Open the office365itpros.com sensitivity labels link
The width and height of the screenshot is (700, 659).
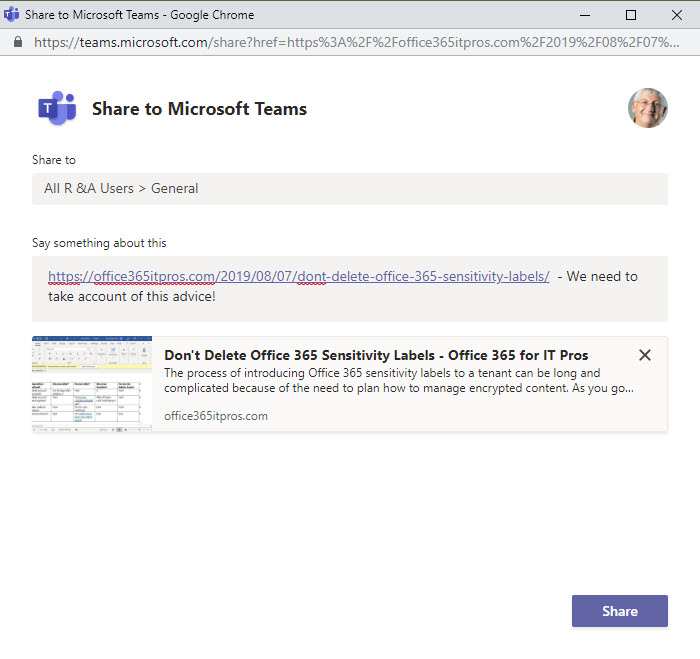pyautogui.click(x=299, y=276)
